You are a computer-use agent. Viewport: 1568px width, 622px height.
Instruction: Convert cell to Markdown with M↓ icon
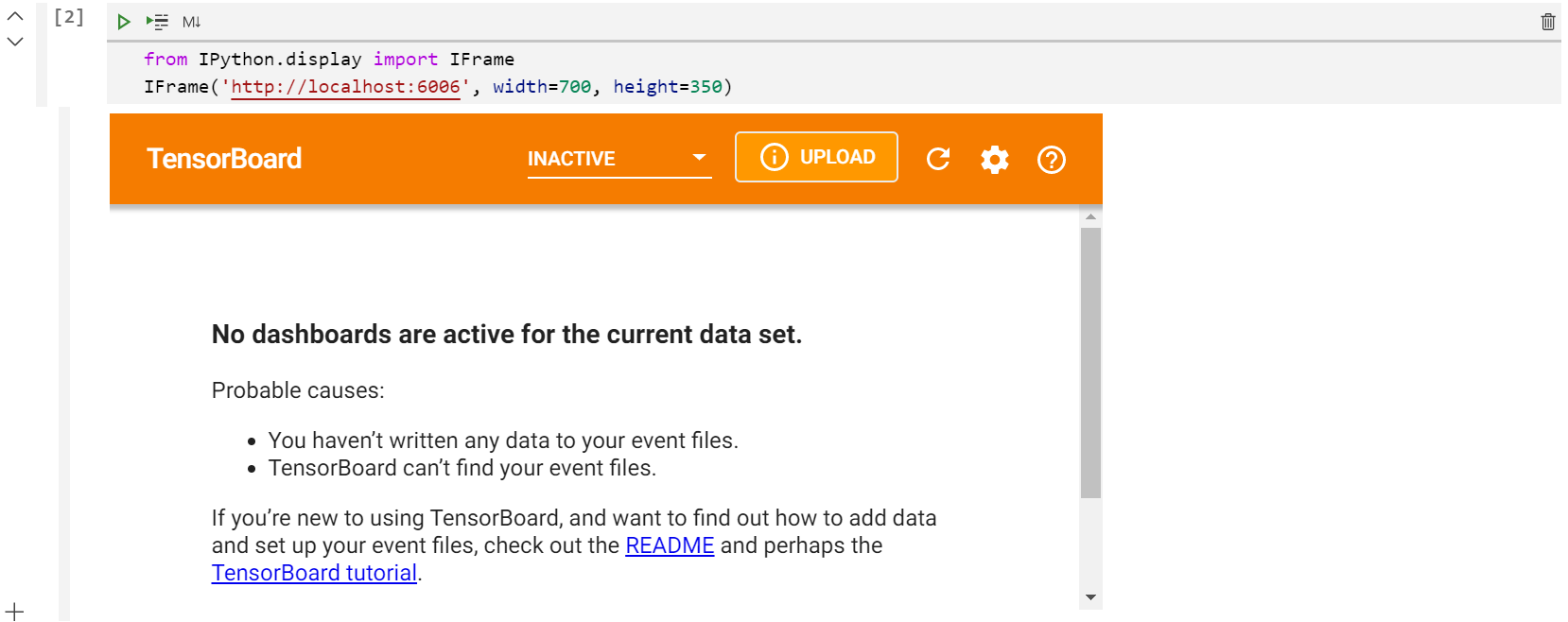click(191, 22)
